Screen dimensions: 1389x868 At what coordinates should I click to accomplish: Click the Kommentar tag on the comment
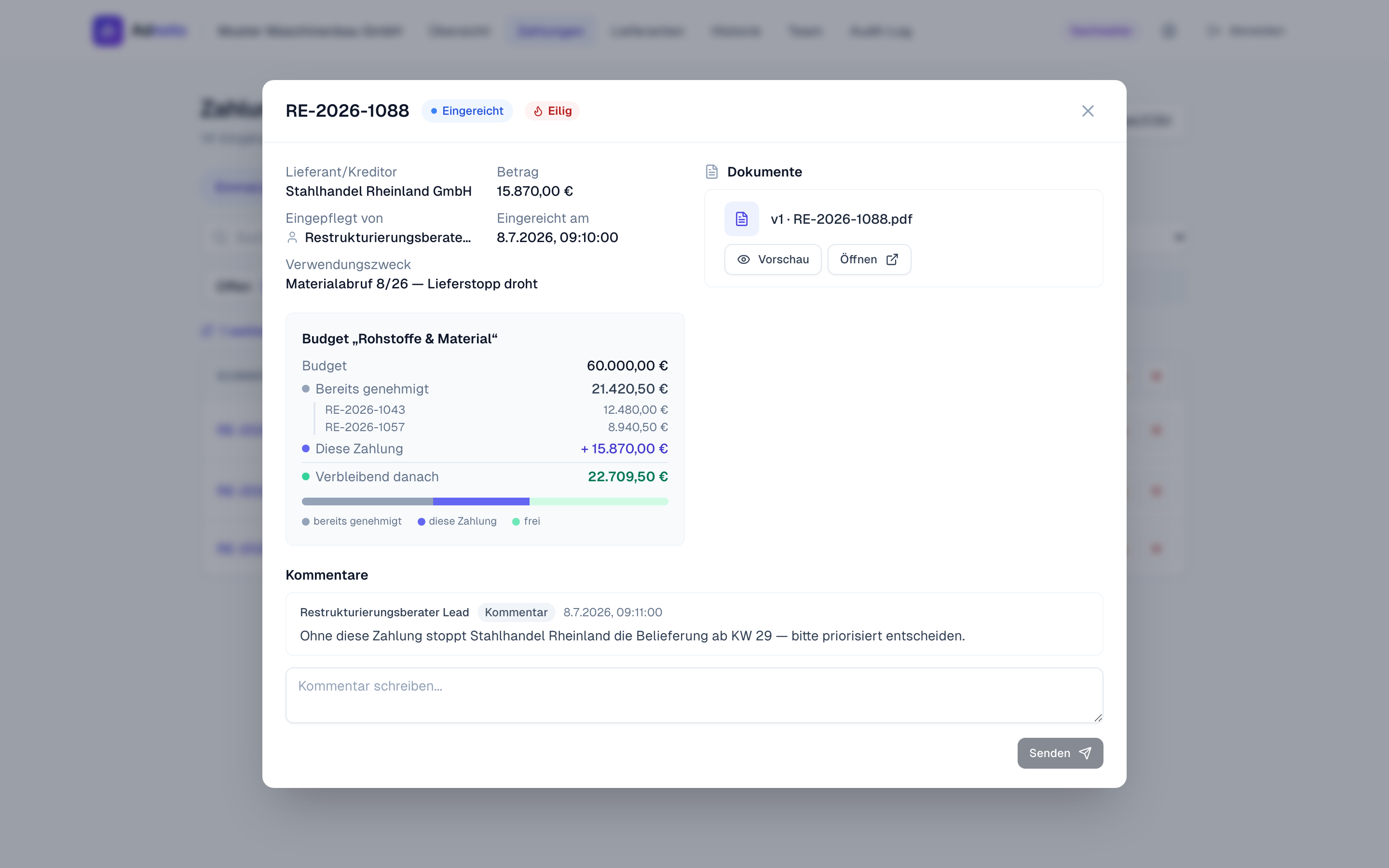(x=516, y=612)
